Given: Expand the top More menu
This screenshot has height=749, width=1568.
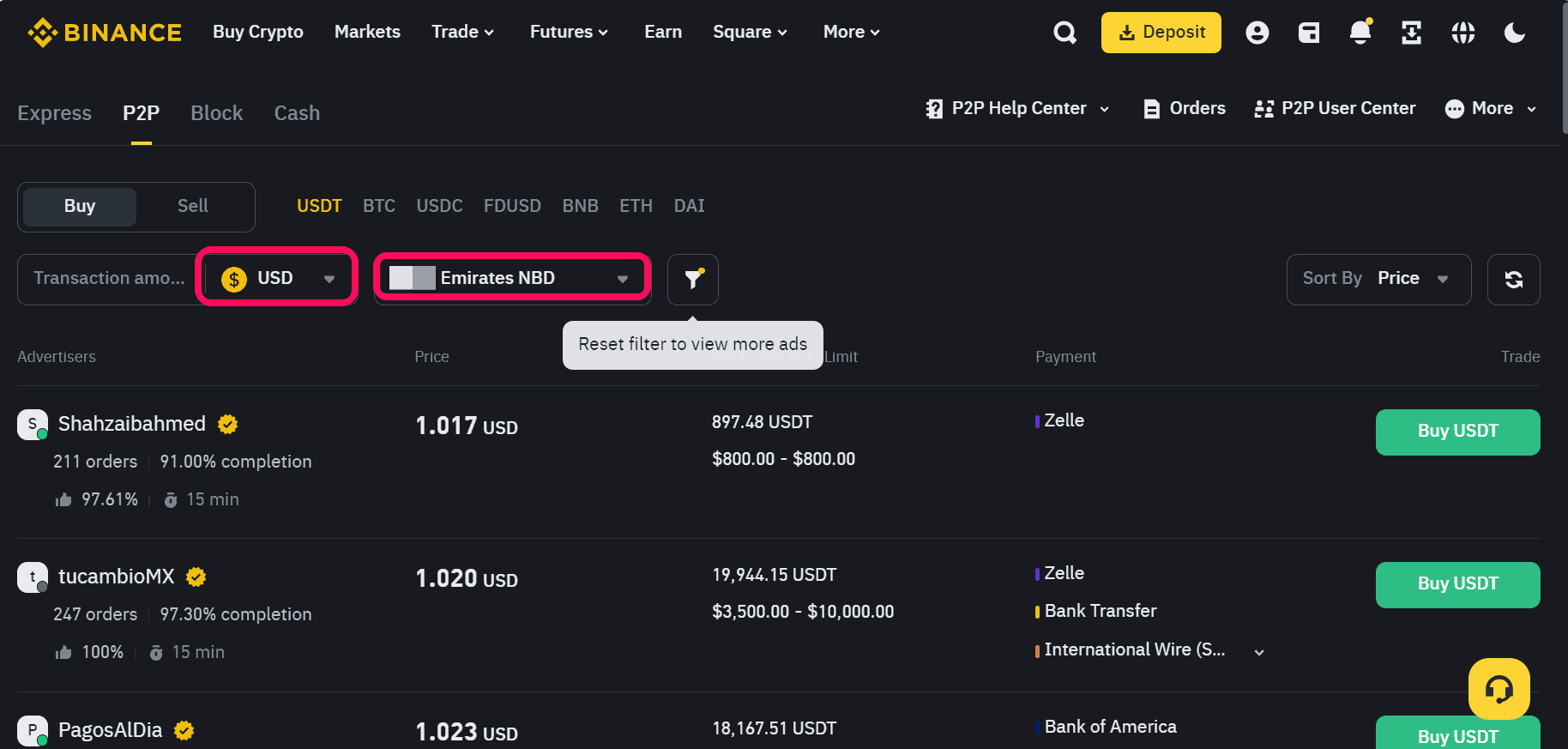Looking at the screenshot, I should [852, 32].
